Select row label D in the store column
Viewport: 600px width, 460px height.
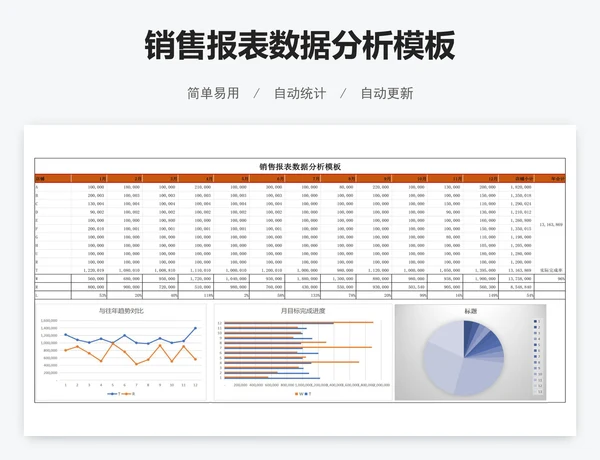coord(53,212)
